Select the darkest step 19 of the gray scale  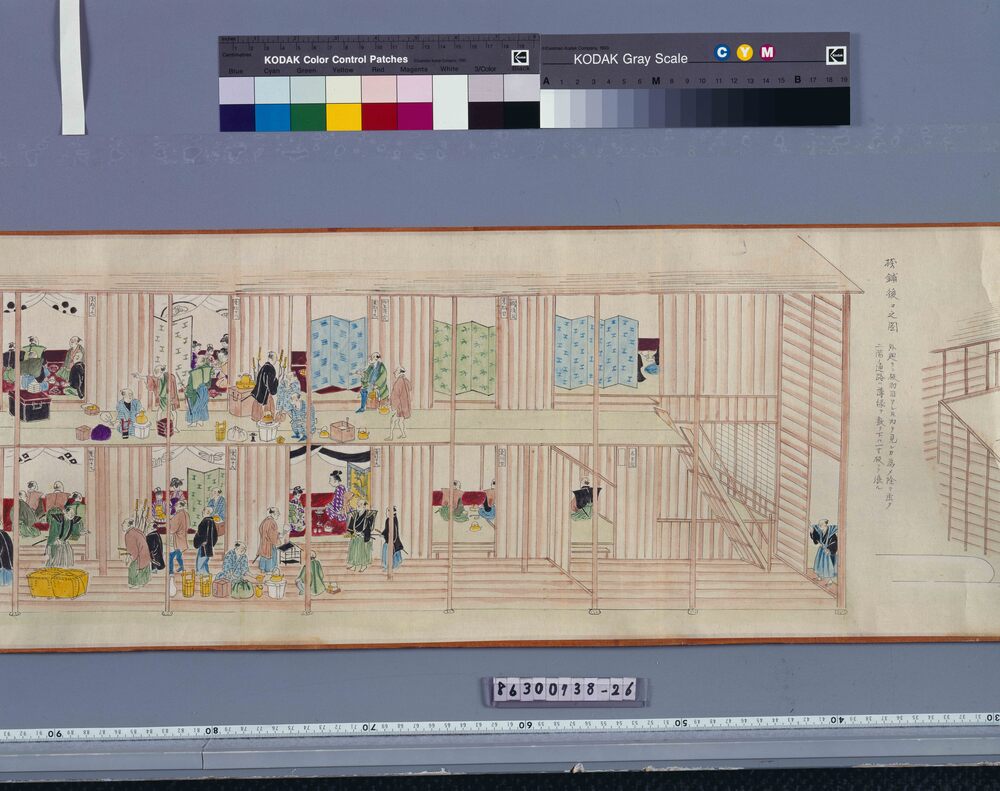(842, 106)
